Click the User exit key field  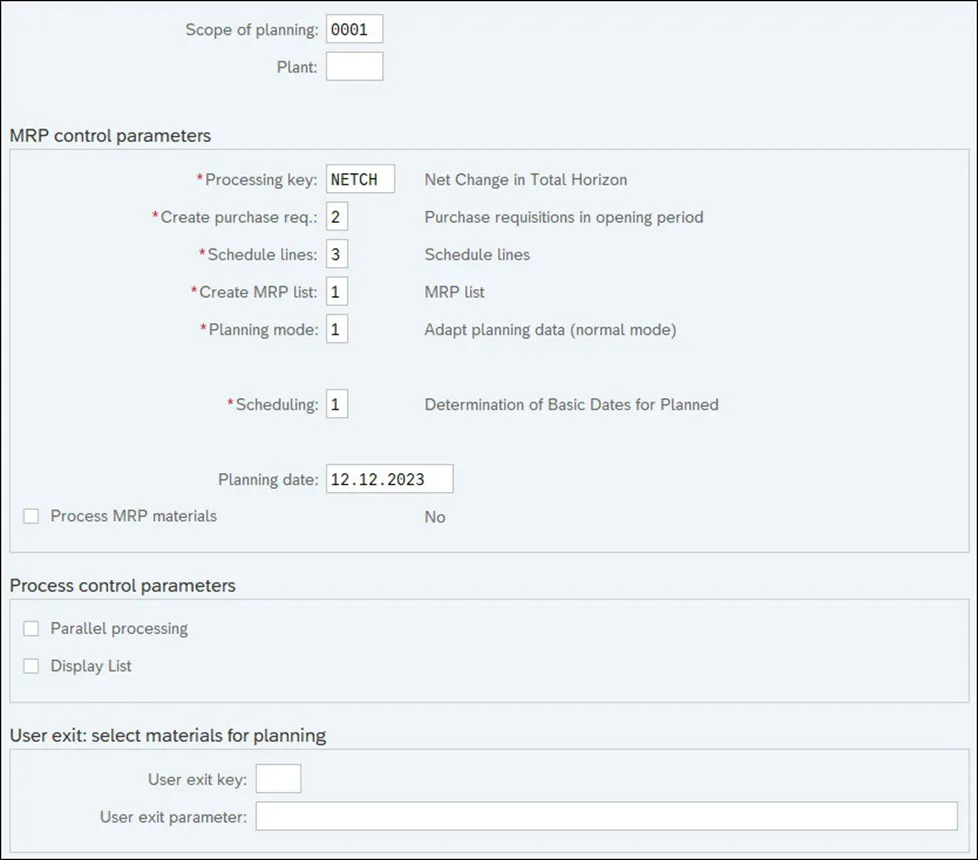point(278,779)
